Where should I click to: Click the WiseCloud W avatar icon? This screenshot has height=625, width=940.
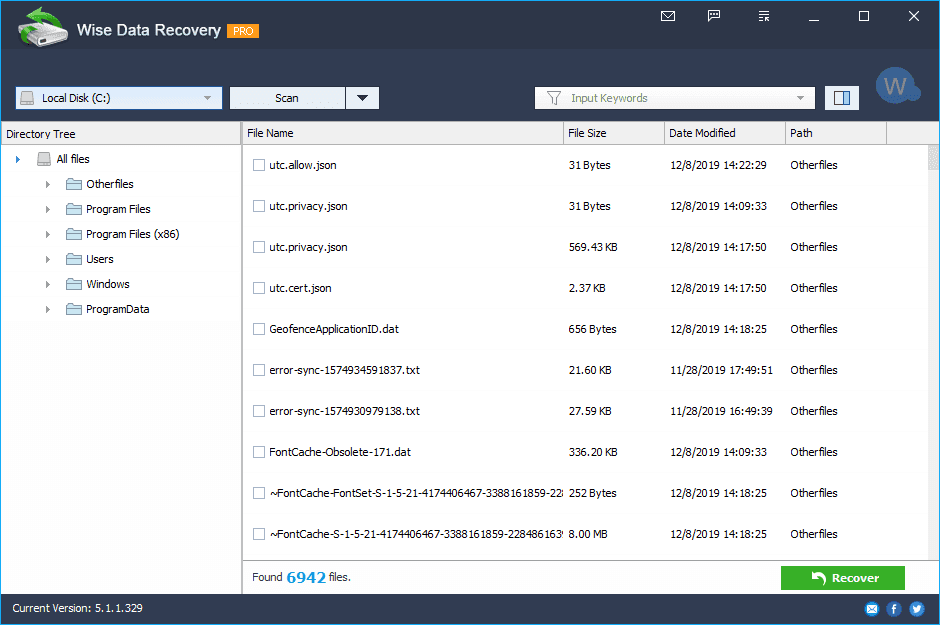(x=897, y=85)
